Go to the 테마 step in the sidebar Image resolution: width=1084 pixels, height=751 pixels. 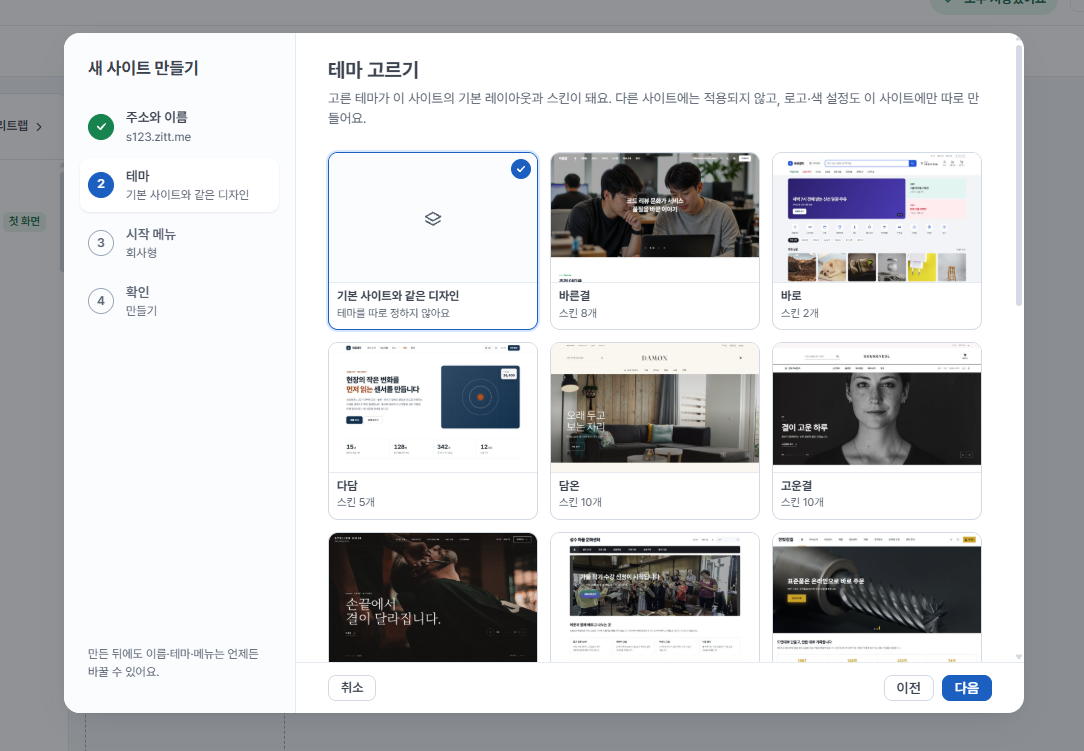tap(179, 185)
